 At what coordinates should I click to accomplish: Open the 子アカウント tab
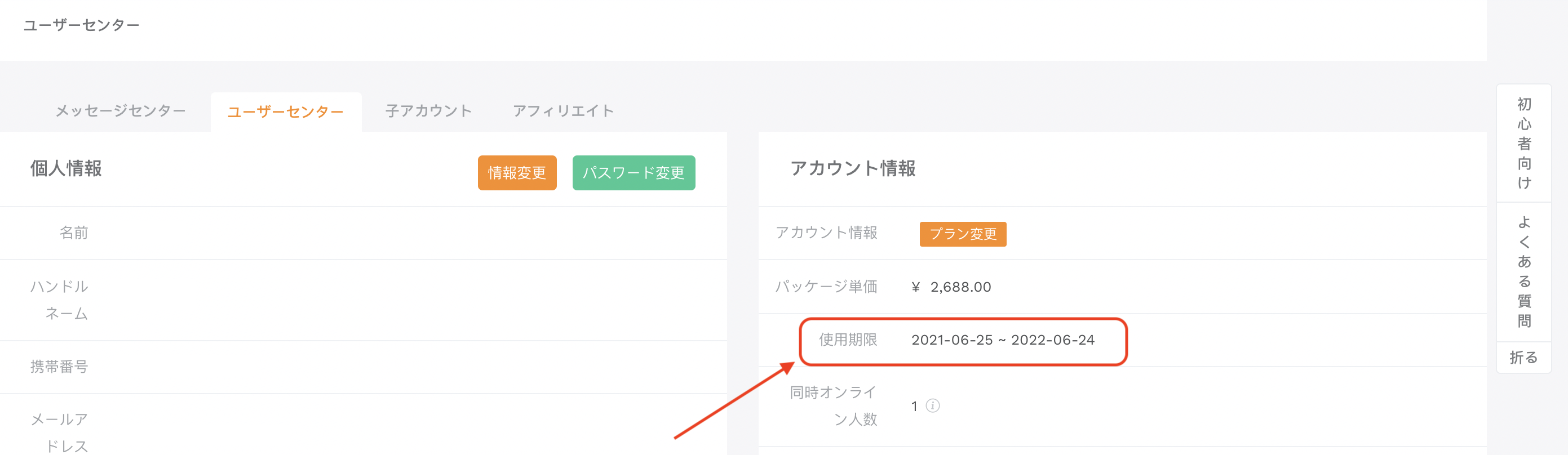click(x=428, y=111)
